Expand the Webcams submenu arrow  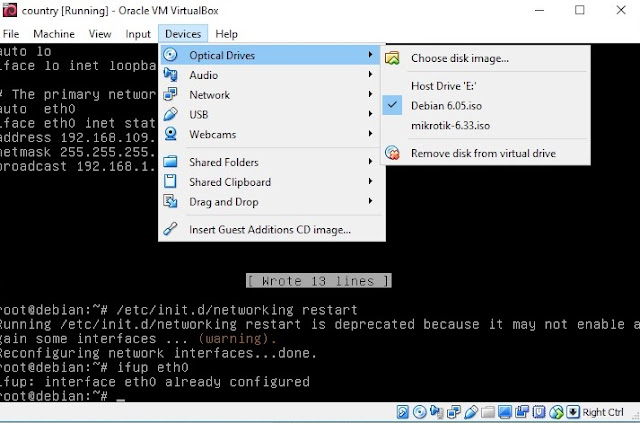click(x=370, y=134)
